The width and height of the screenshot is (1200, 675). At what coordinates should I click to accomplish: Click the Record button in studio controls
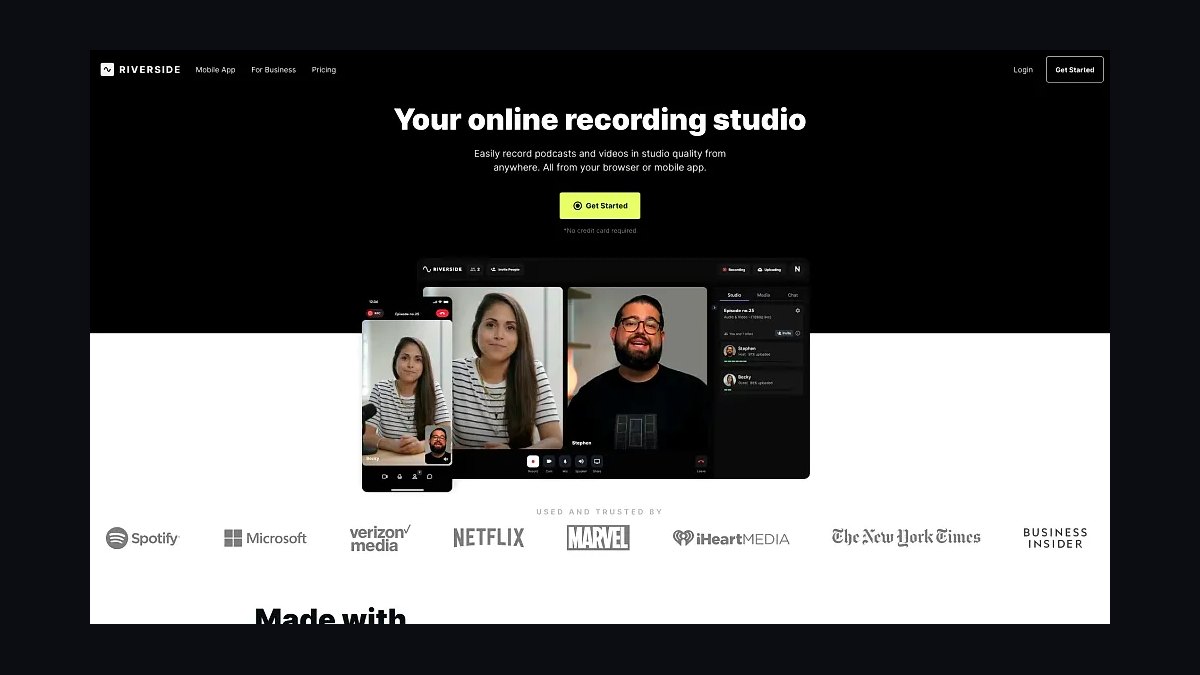533,462
